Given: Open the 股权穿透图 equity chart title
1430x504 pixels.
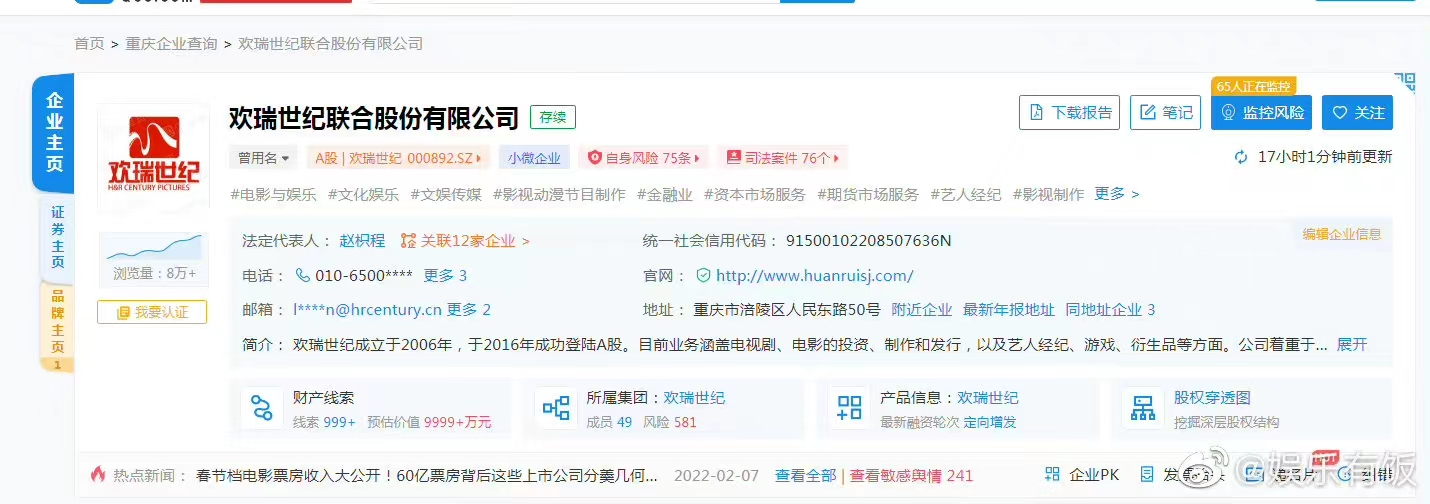Looking at the screenshot, I should tap(1212, 397).
